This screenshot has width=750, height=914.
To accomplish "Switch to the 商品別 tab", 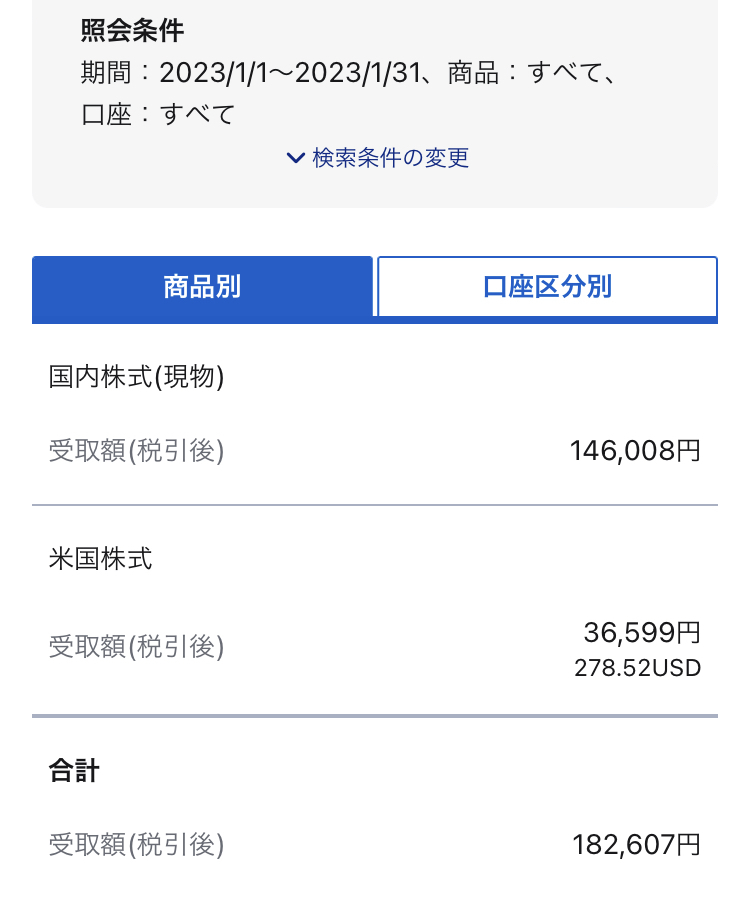I will pos(202,287).
